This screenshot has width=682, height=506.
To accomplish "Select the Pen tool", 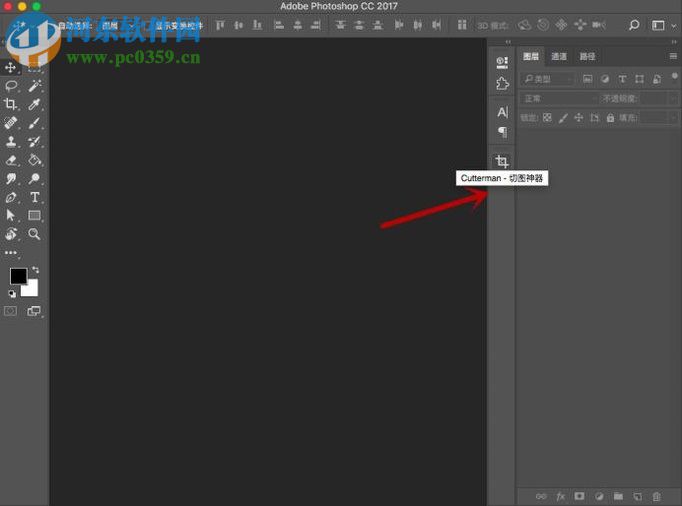I will pyautogui.click(x=11, y=198).
